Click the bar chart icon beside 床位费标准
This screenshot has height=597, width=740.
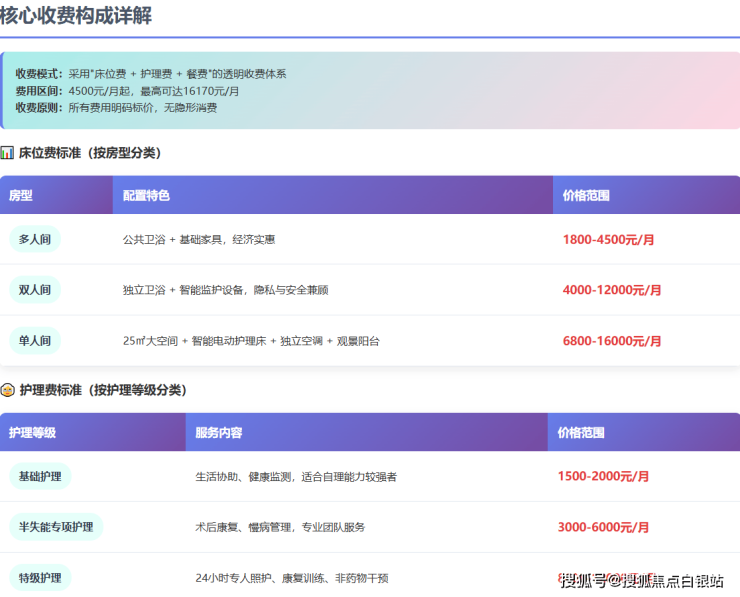coord(7,153)
